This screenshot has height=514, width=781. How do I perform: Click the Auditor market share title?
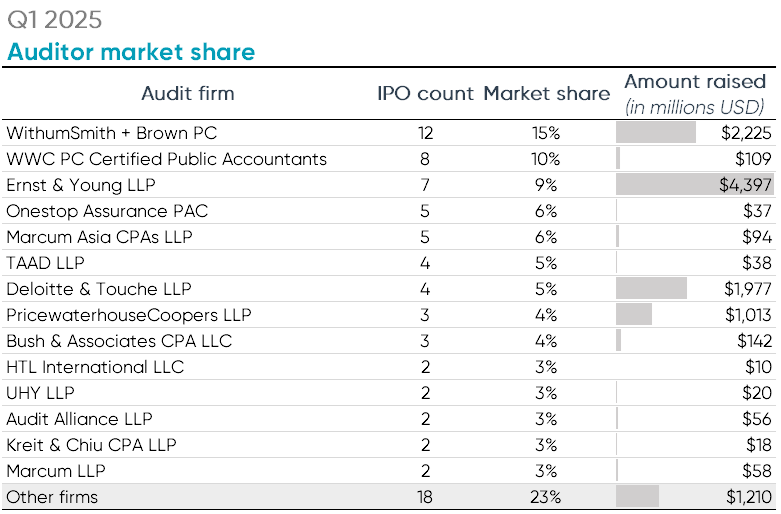(x=131, y=52)
